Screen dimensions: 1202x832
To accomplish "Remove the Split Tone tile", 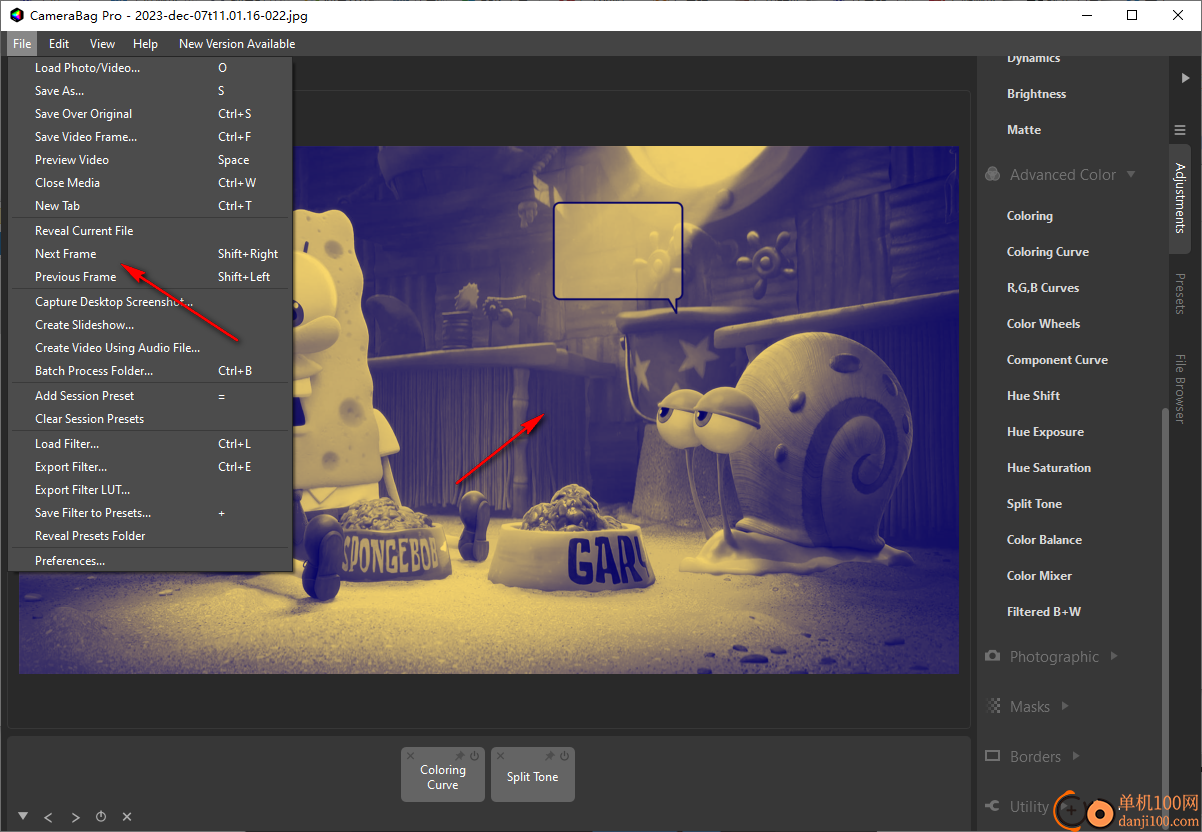I will click(x=500, y=756).
